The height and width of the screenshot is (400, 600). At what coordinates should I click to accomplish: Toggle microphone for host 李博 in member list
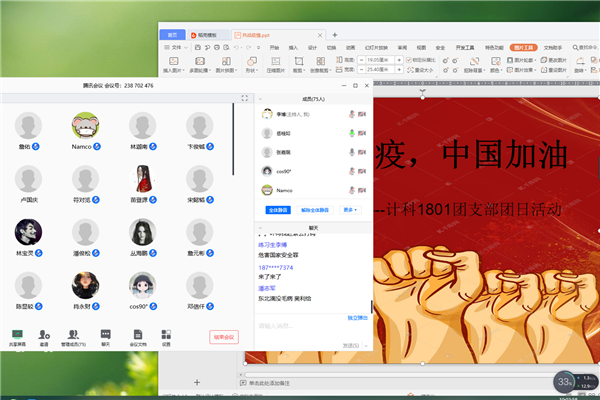point(352,114)
